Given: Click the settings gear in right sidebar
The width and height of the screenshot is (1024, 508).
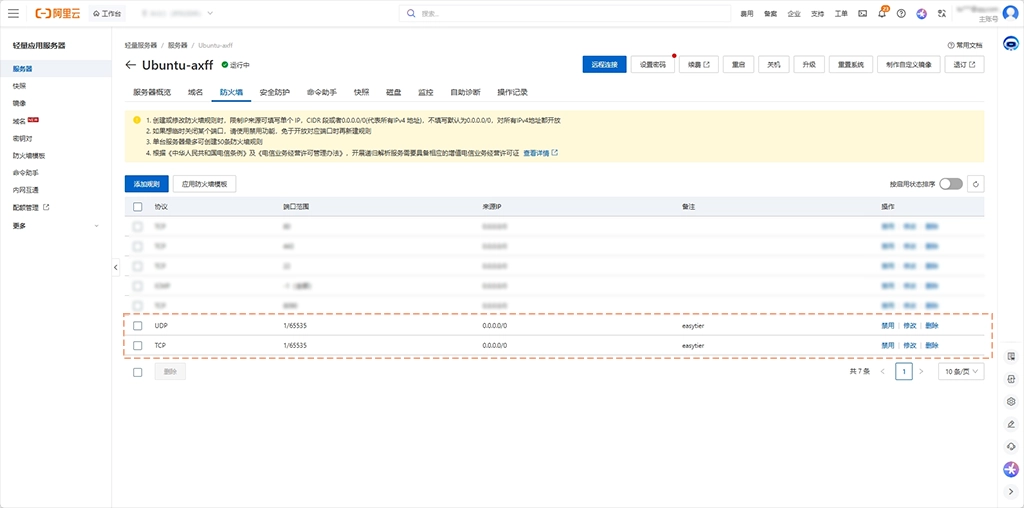Looking at the screenshot, I should (1011, 402).
